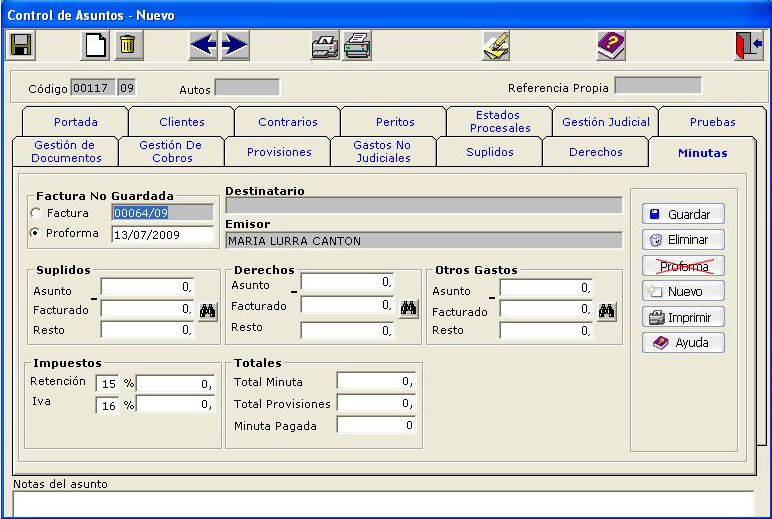Viewport: 772px width, 519px height.
Task: Click the Imprimir button
Action: [x=684, y=318]
